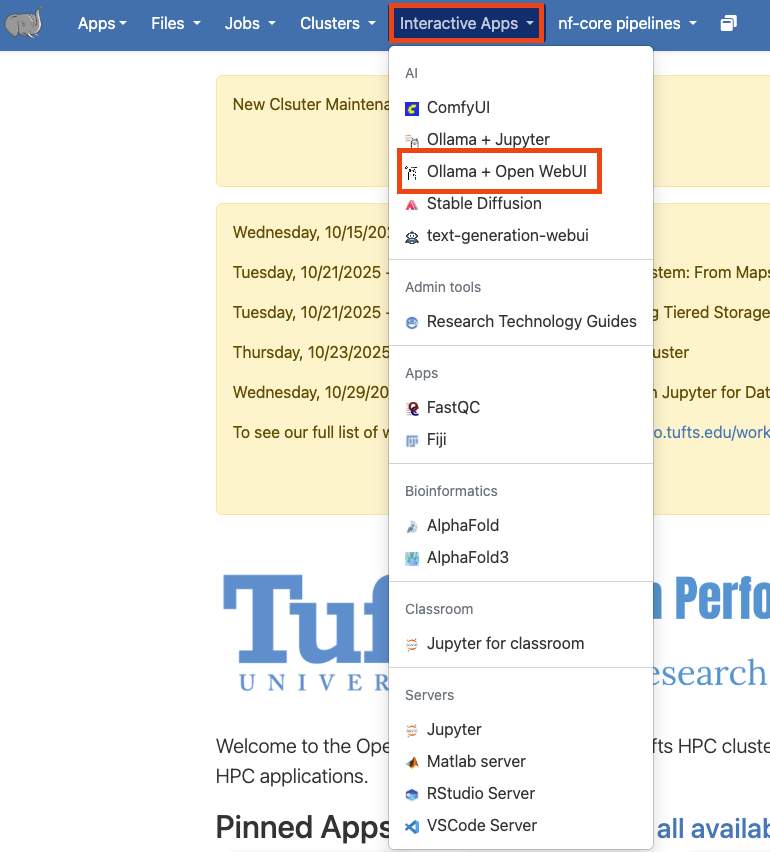Click the 'Servers' section header
This screenshot has height=852, width=770.
(429, 695)
